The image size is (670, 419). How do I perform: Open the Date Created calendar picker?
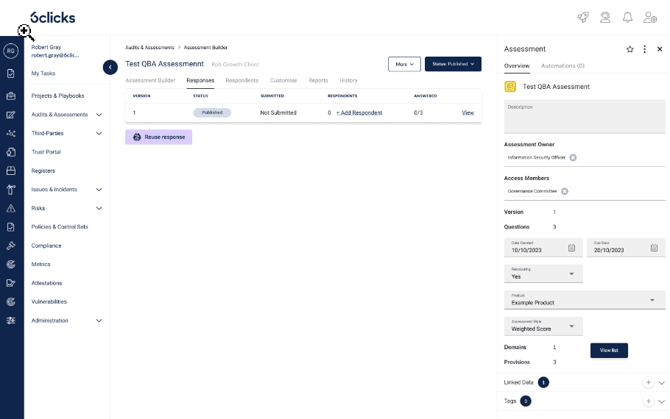pyautogui.click(x=572, y=248)
